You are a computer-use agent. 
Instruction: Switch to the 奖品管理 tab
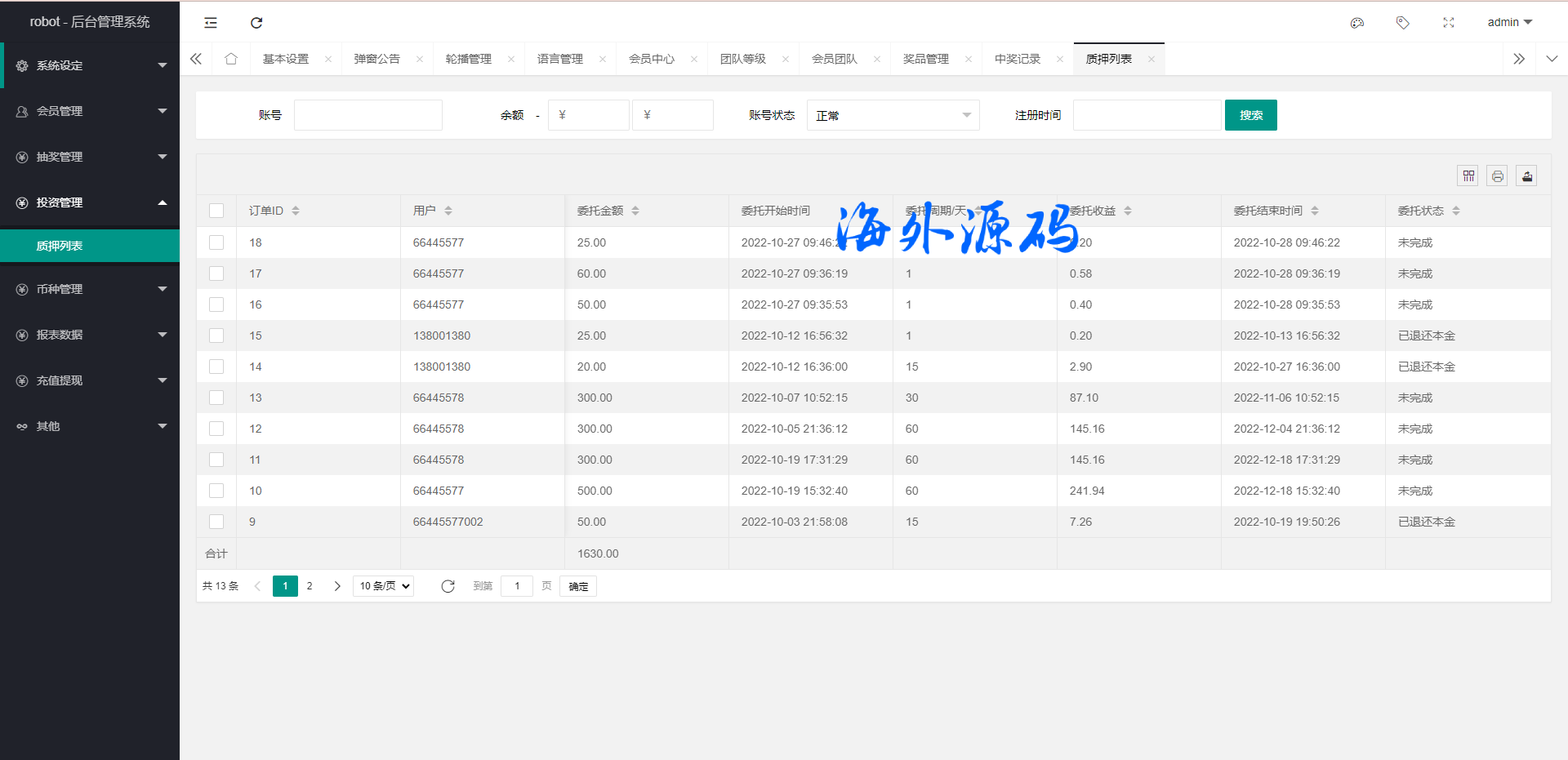(925, 59)
